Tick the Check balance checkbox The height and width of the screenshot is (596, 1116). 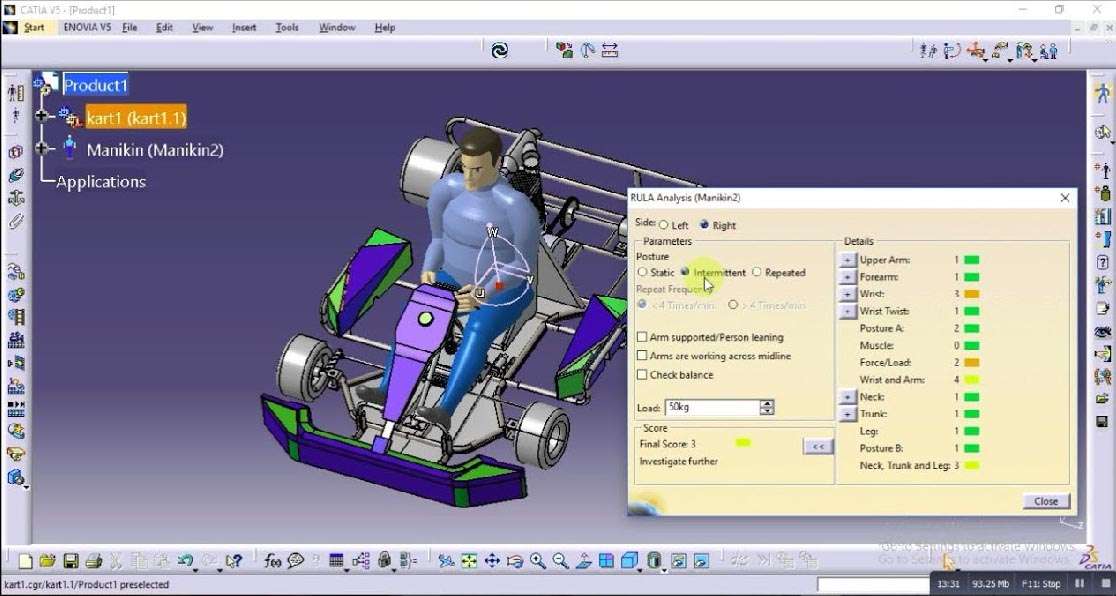pos(642,375)
